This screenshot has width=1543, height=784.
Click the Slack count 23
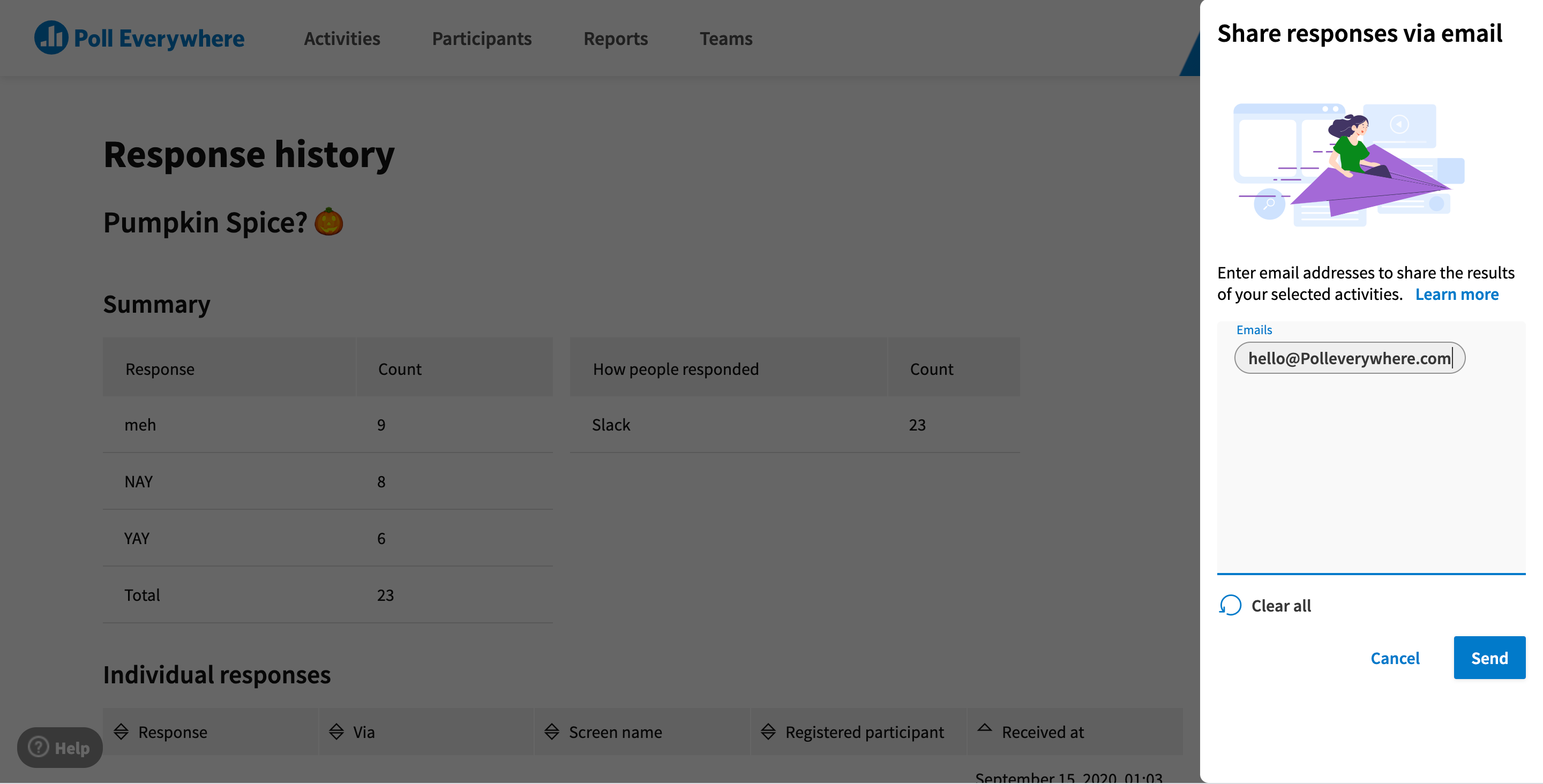click(x=917, y=425)
